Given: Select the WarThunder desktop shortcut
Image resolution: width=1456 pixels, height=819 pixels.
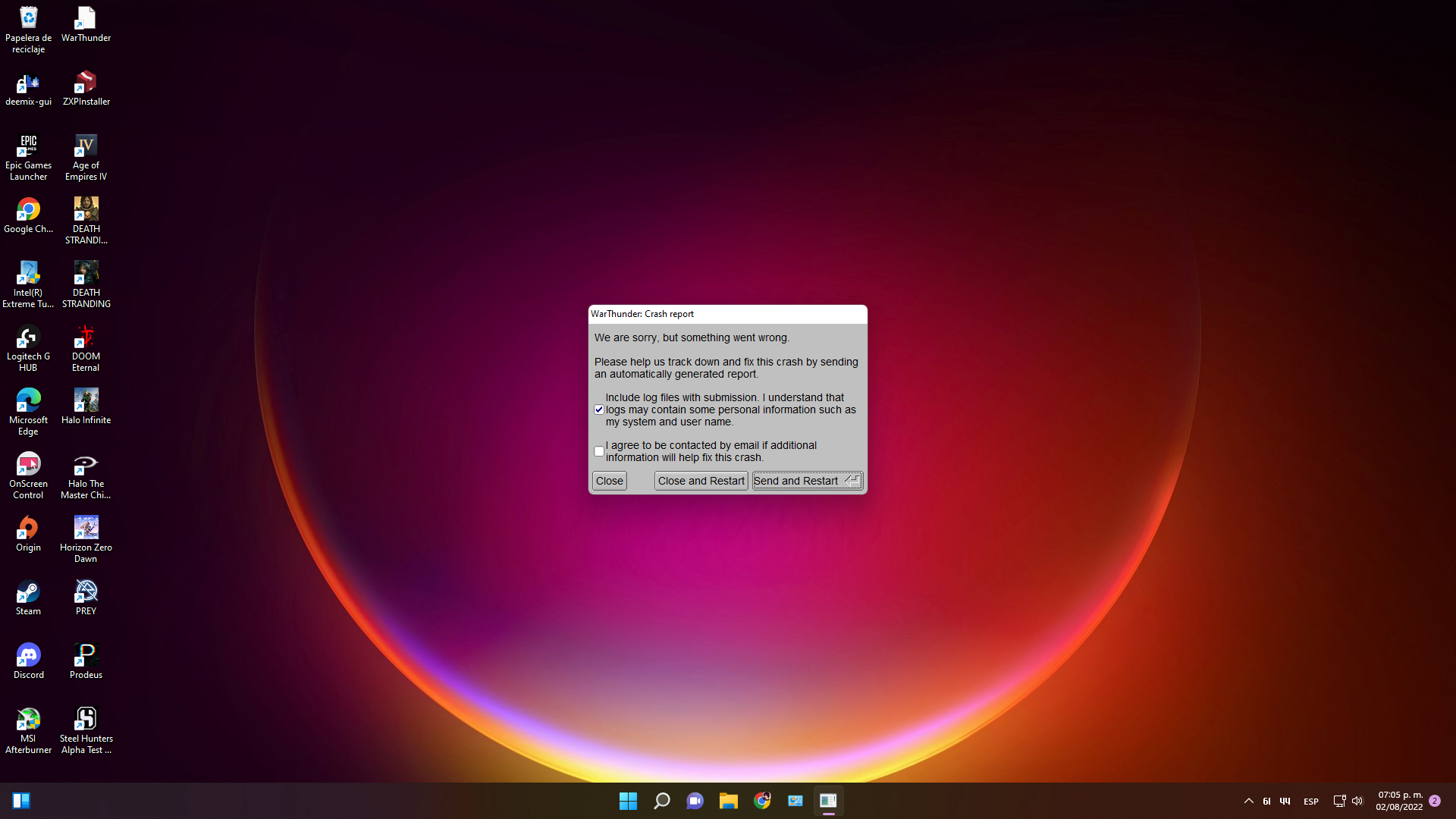Looking at the screenshot, I should point(86,24).
